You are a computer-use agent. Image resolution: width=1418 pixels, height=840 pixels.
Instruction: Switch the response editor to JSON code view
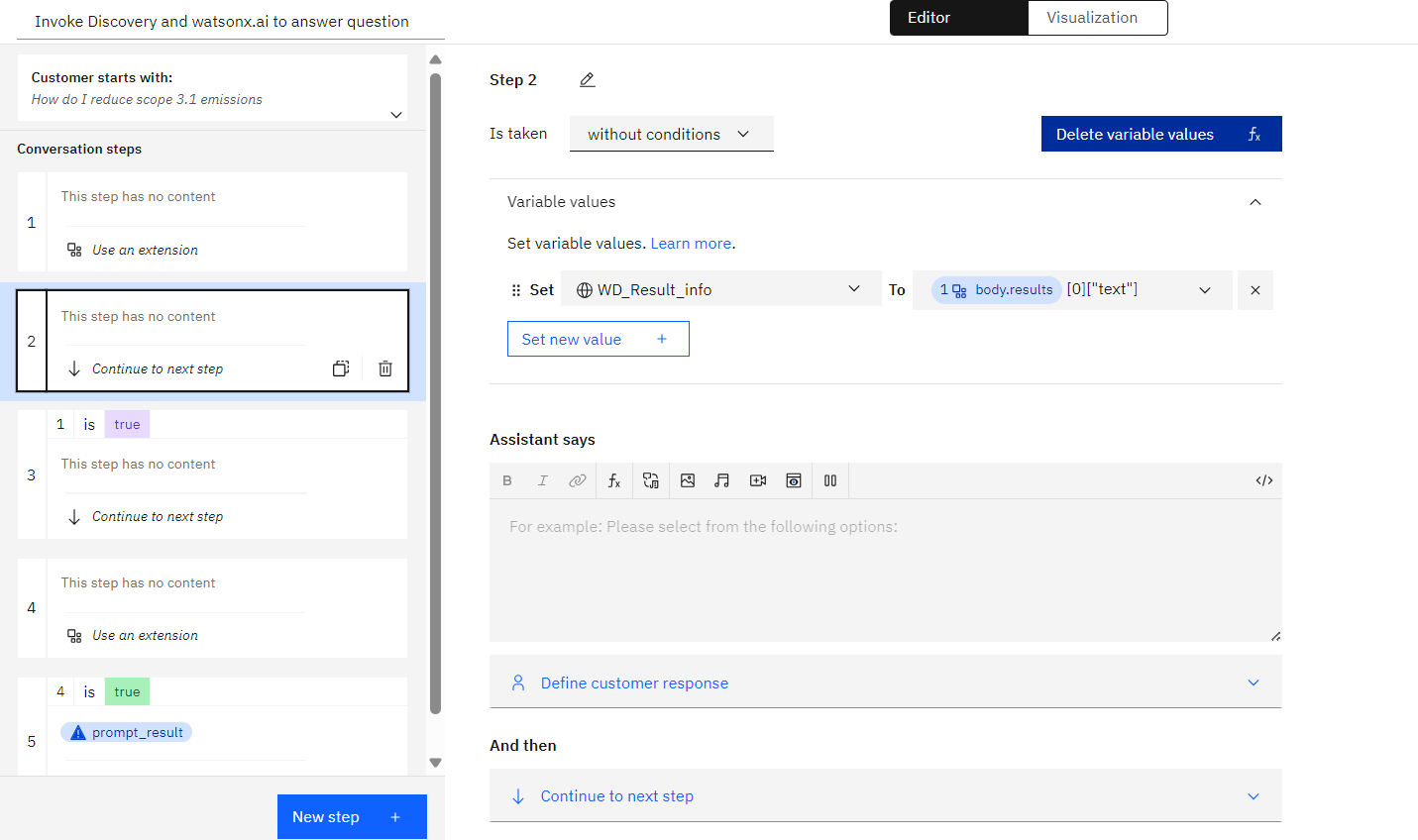[1264, 480]
